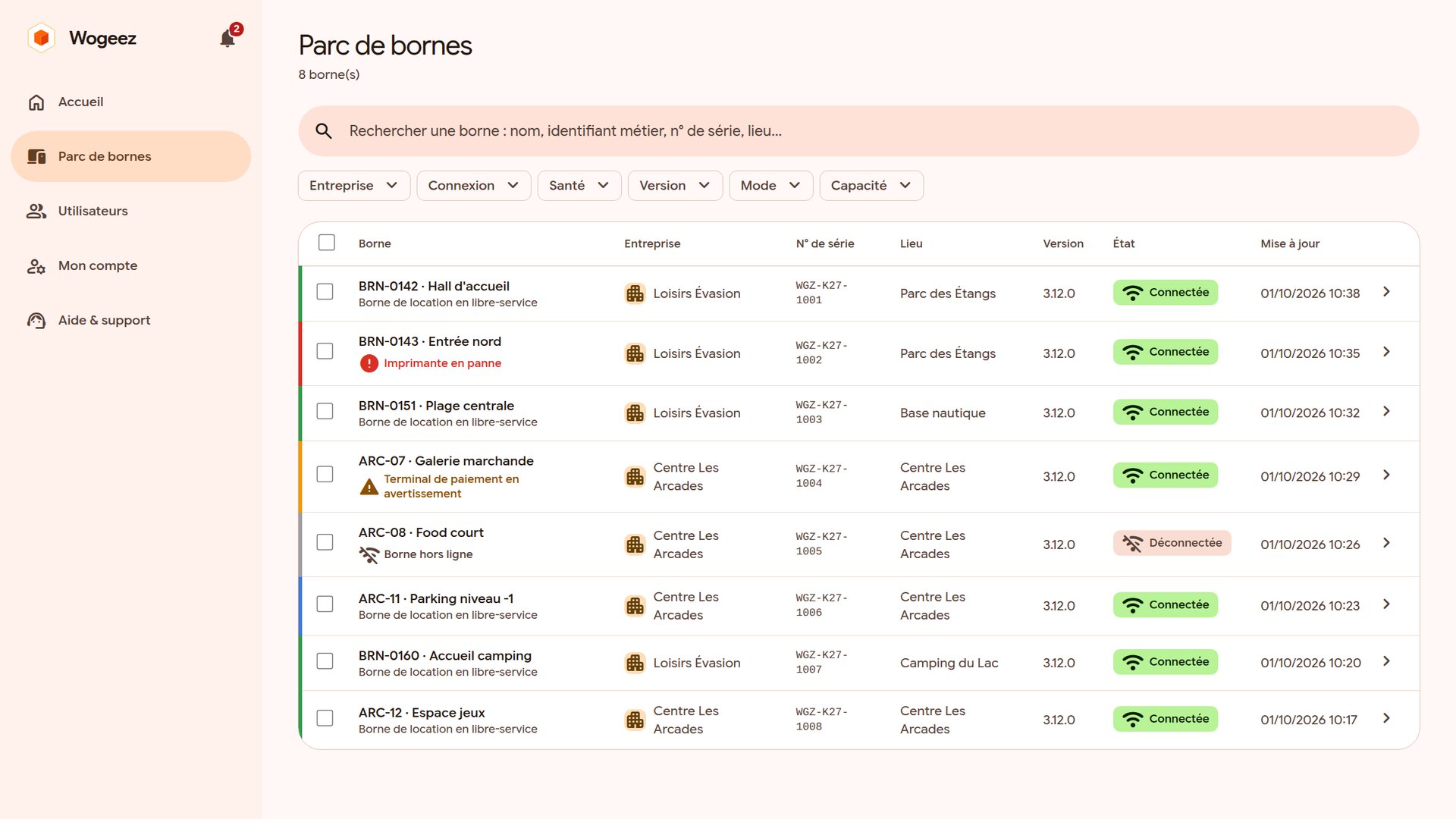
Task: Open the notifications bell icon
Action: coord(227,38)
